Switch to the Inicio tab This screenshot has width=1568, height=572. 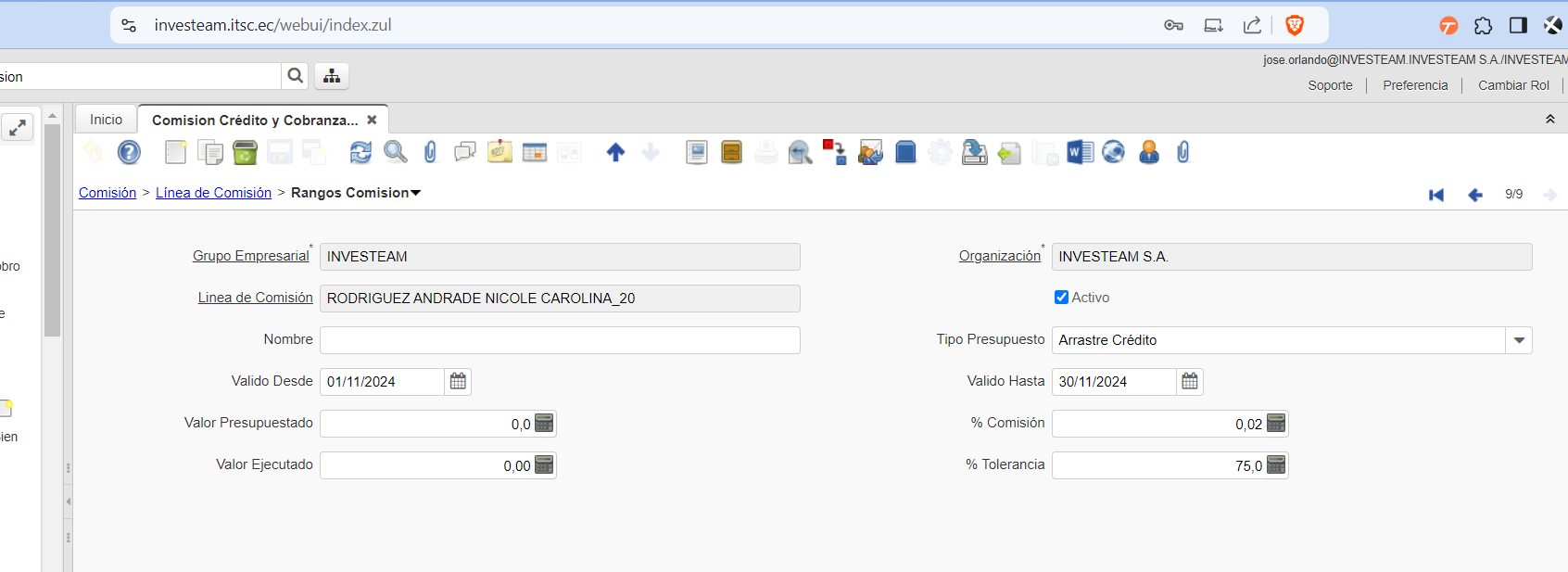click(106, 120)
